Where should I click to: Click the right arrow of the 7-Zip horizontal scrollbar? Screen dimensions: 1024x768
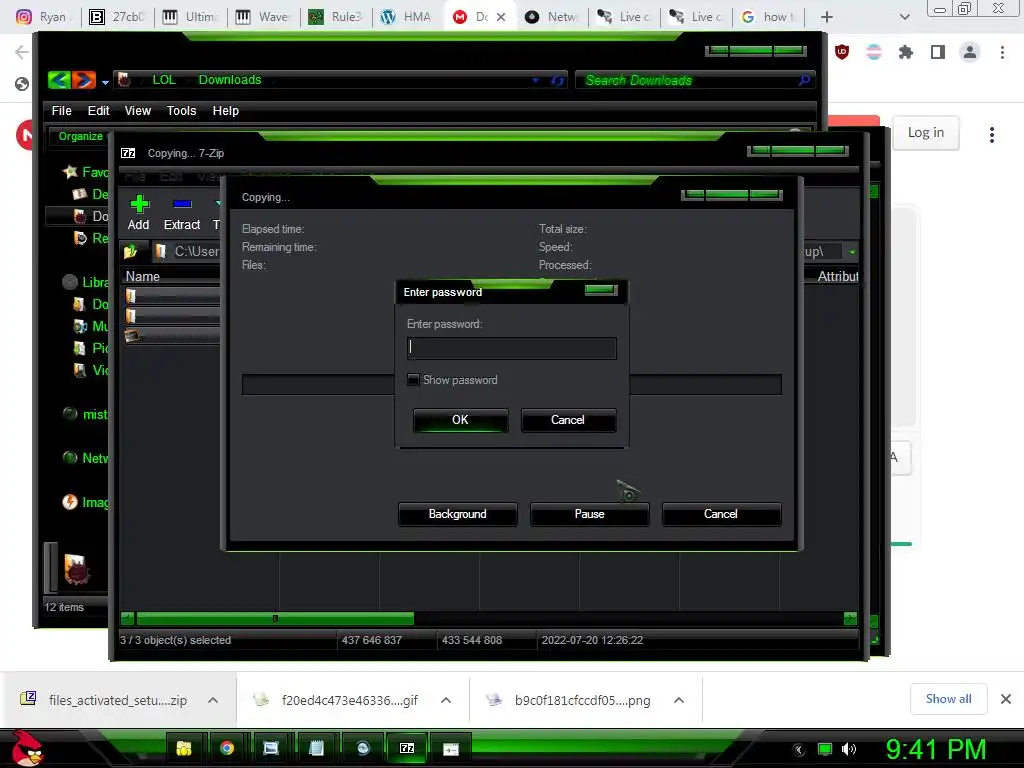pyautogui.click(x=850, y=618)
